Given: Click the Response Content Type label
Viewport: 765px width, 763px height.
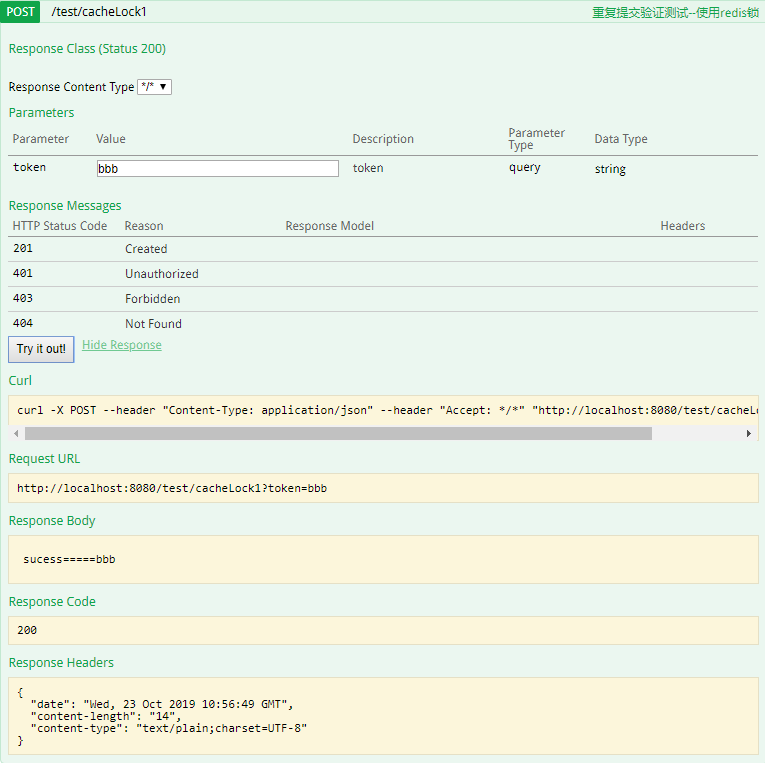Looking at the screenshot, I should (71, 87).
